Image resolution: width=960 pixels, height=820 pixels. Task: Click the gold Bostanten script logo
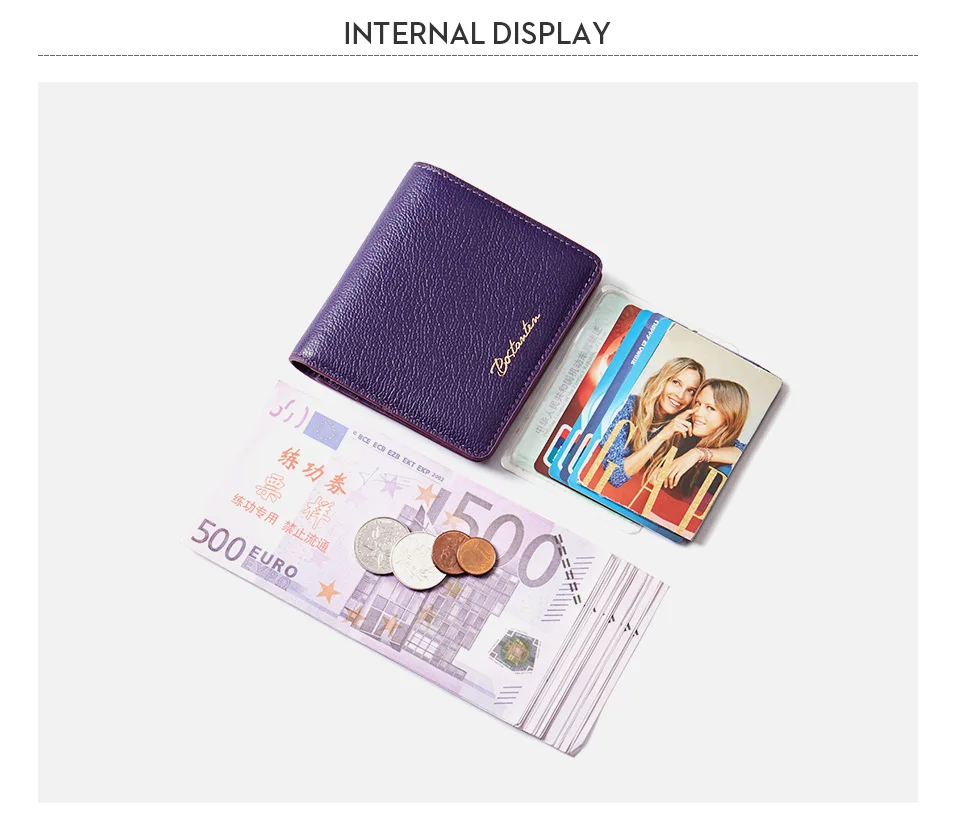[516, 344]
